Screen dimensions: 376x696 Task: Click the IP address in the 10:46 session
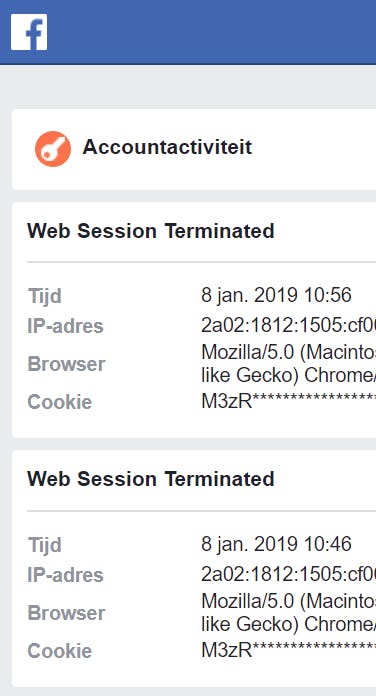coord(289,575)
